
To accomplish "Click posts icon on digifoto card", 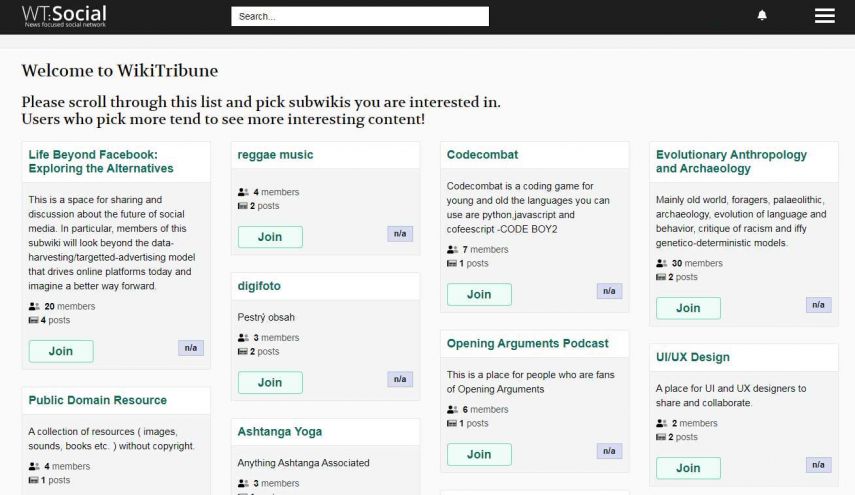I will 243,352.
